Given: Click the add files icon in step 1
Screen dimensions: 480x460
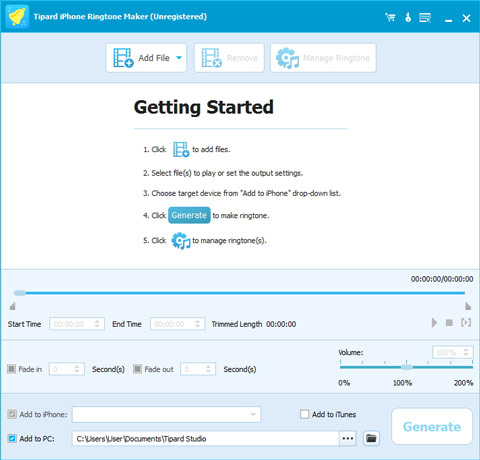Looking at the screenshot, I should point(181,149).
